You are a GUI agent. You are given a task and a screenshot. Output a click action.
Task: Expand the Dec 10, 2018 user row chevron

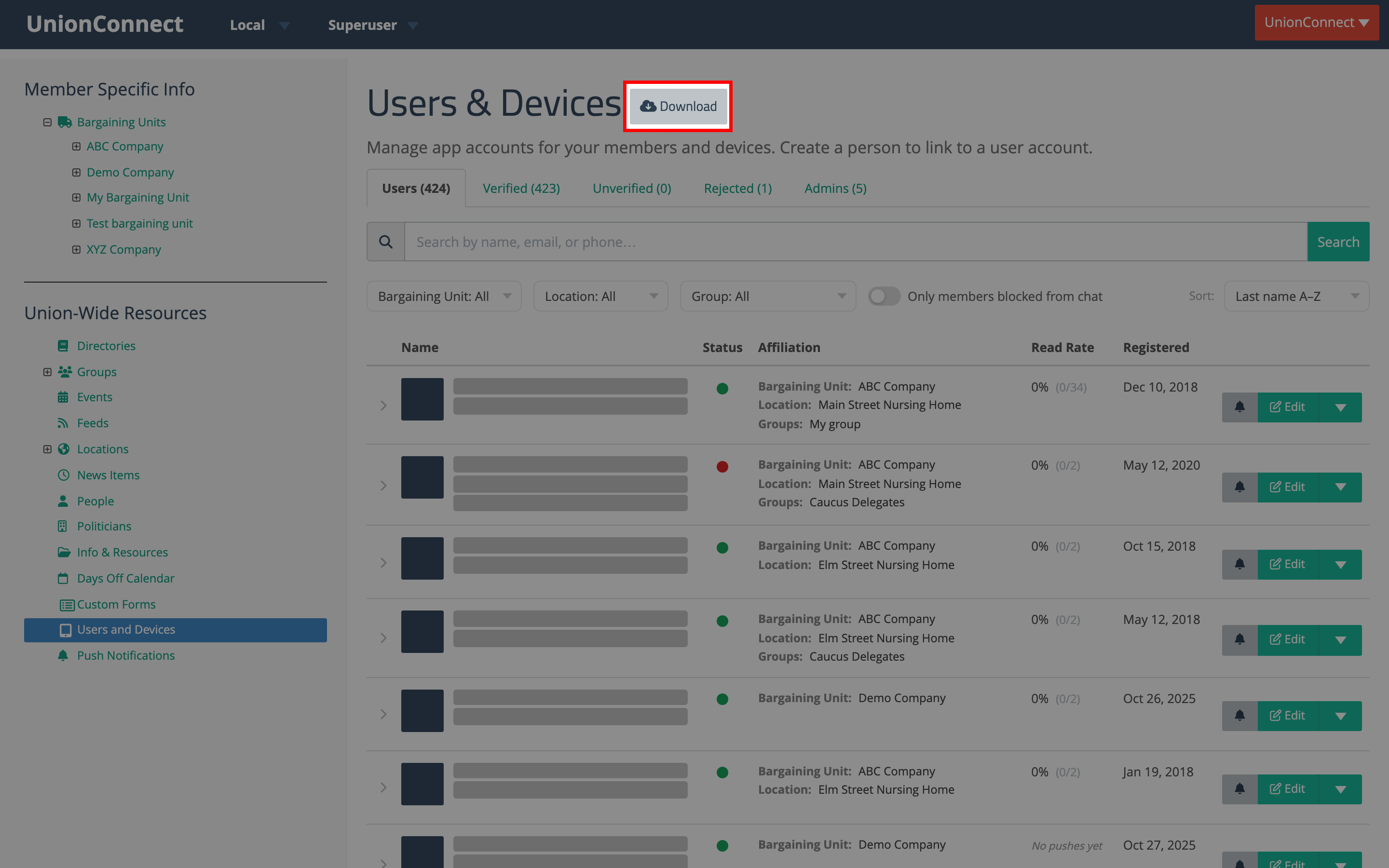(x=383, y=406)
